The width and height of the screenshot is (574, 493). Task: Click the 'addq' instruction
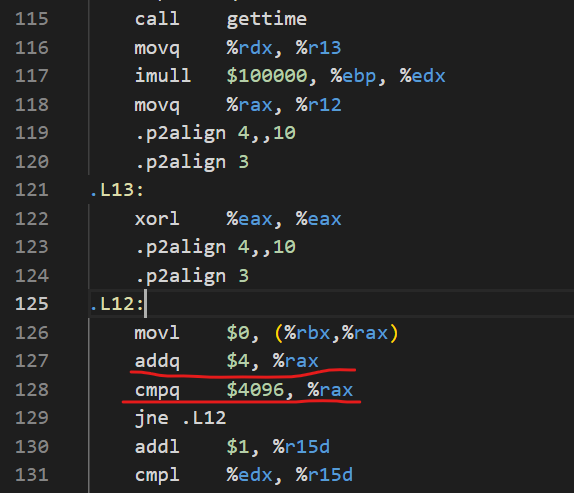(157, 361)
